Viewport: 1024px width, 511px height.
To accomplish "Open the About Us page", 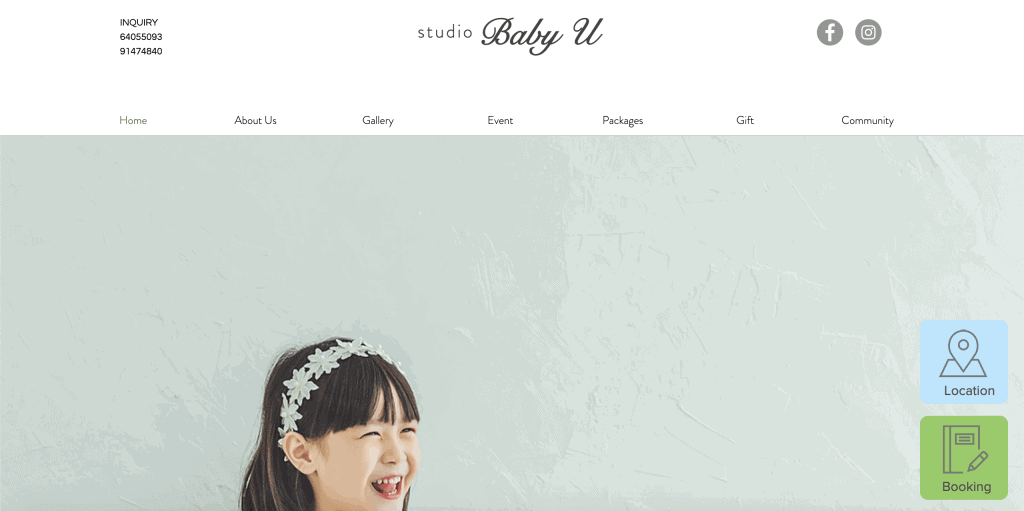I will coord(255,120).
